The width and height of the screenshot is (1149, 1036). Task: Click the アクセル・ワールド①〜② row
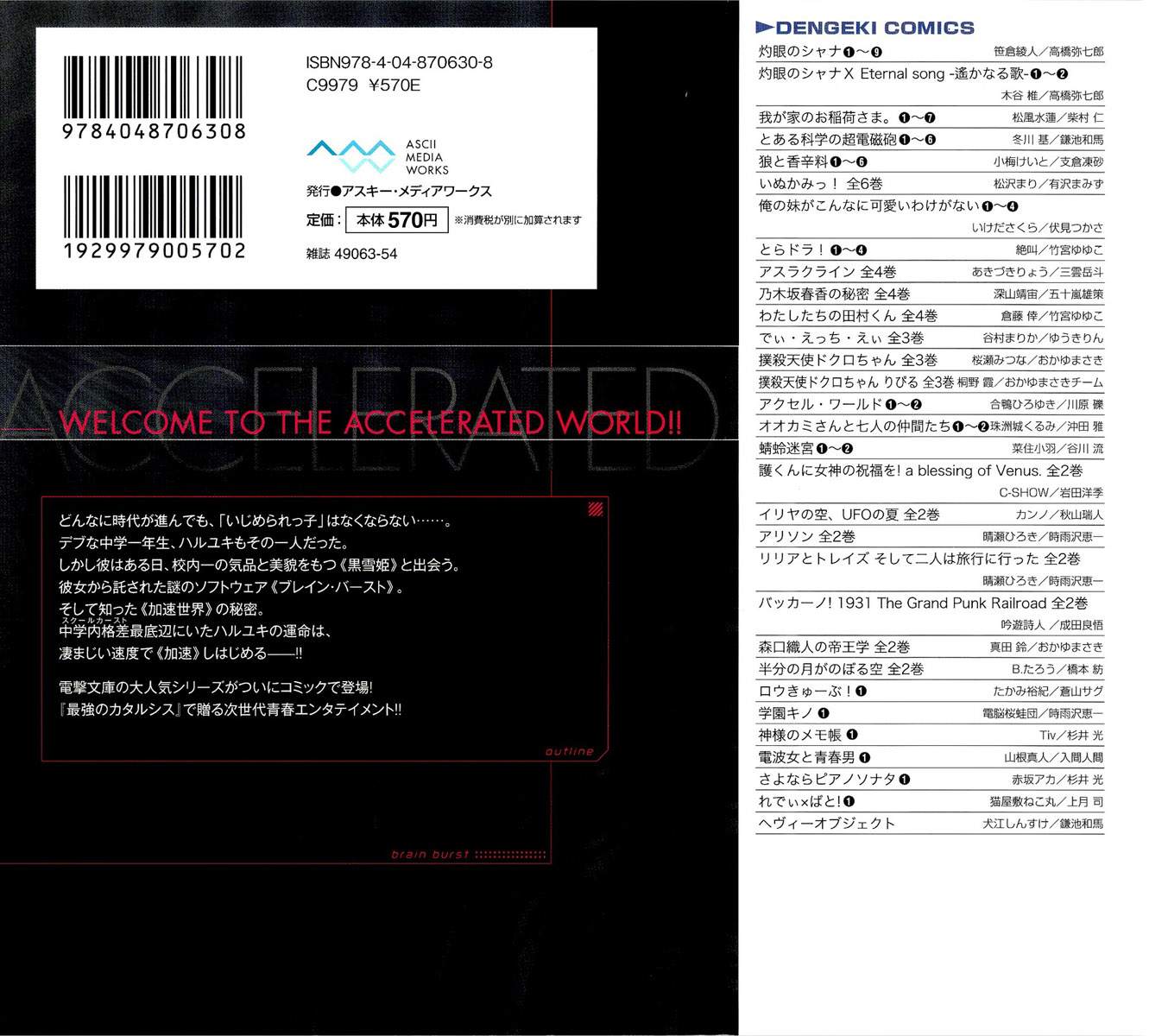[930, 404]
